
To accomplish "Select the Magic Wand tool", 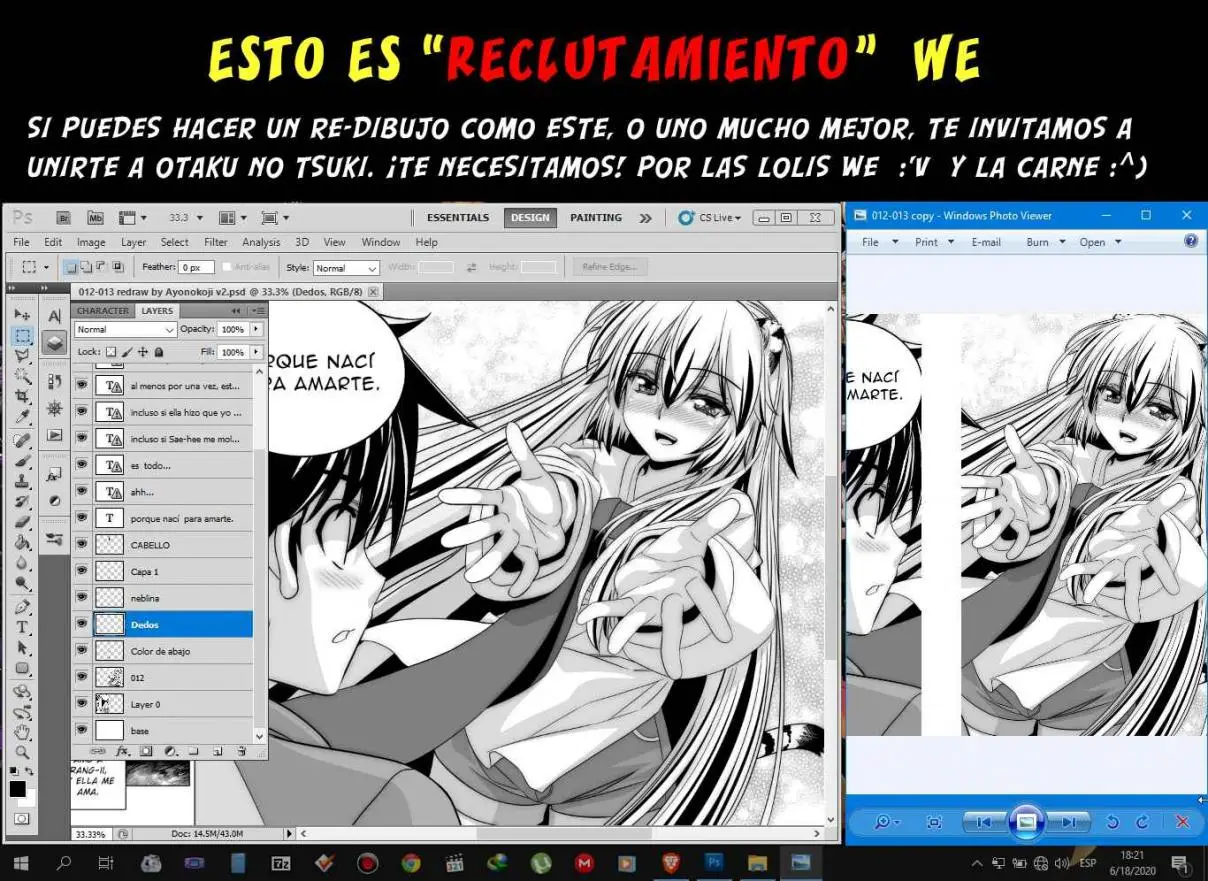I will coord(22,376).
